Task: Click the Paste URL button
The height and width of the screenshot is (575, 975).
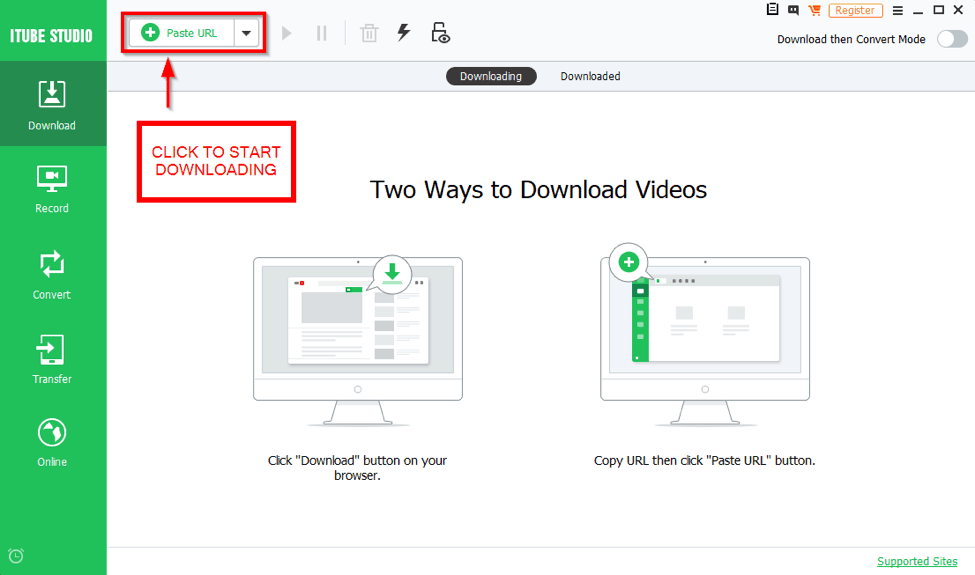Action: click(x=182, y=33)
